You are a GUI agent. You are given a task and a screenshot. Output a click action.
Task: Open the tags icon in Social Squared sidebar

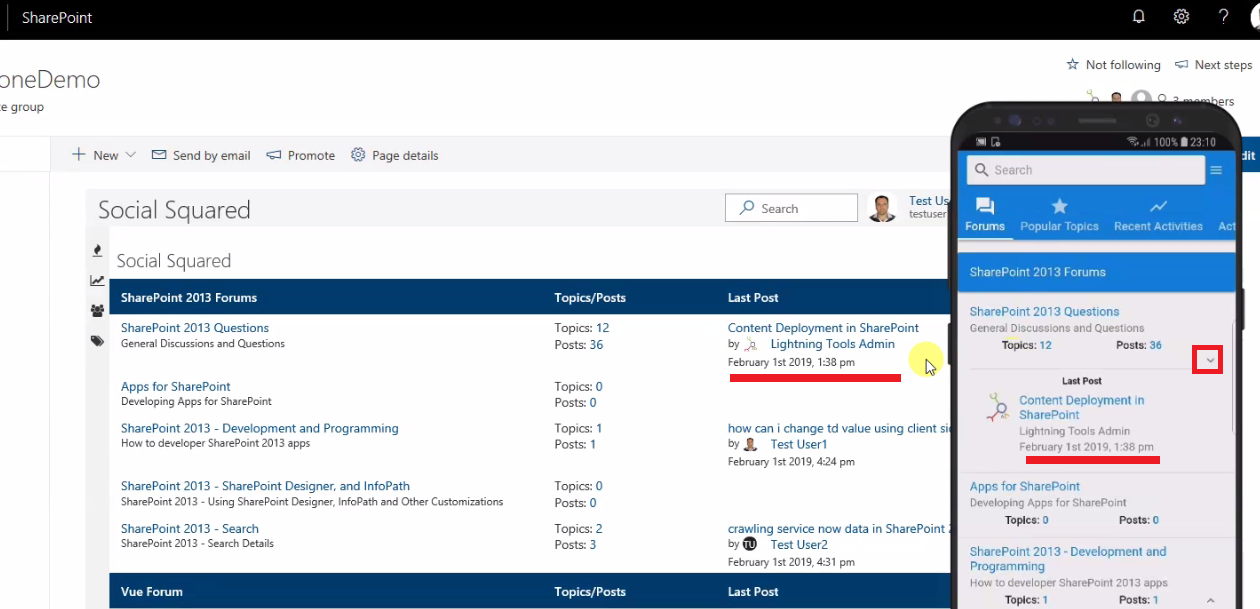click(x=97, y=341)
